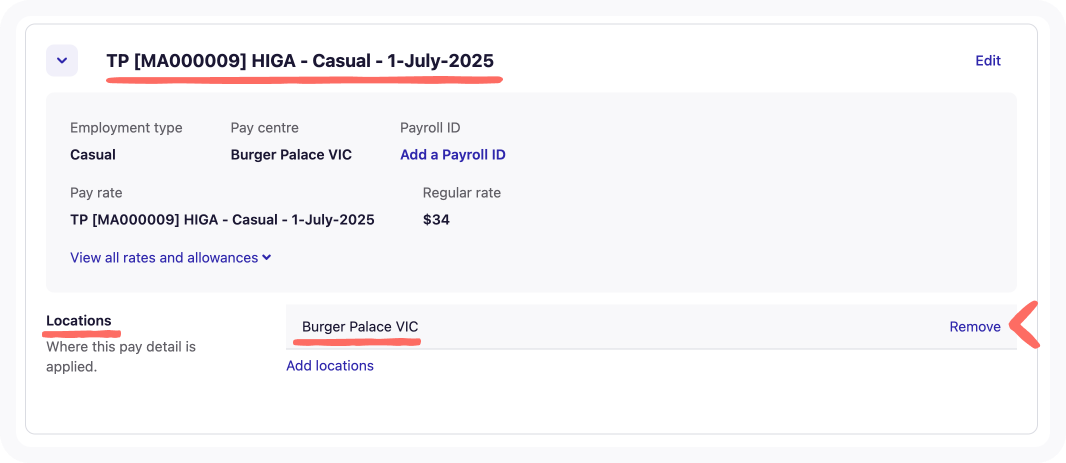Click the Edit link for this pay detail
The image size is (1066, 463).
[988, 60]
